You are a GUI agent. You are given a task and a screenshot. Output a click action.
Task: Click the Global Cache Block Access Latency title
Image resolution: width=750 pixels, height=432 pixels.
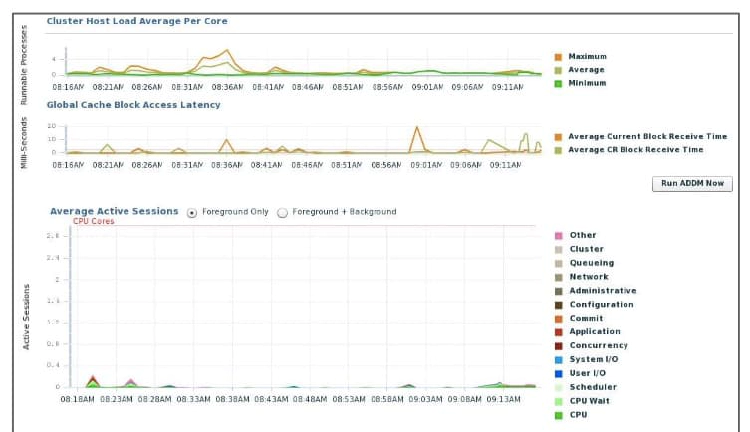point(133,105)
